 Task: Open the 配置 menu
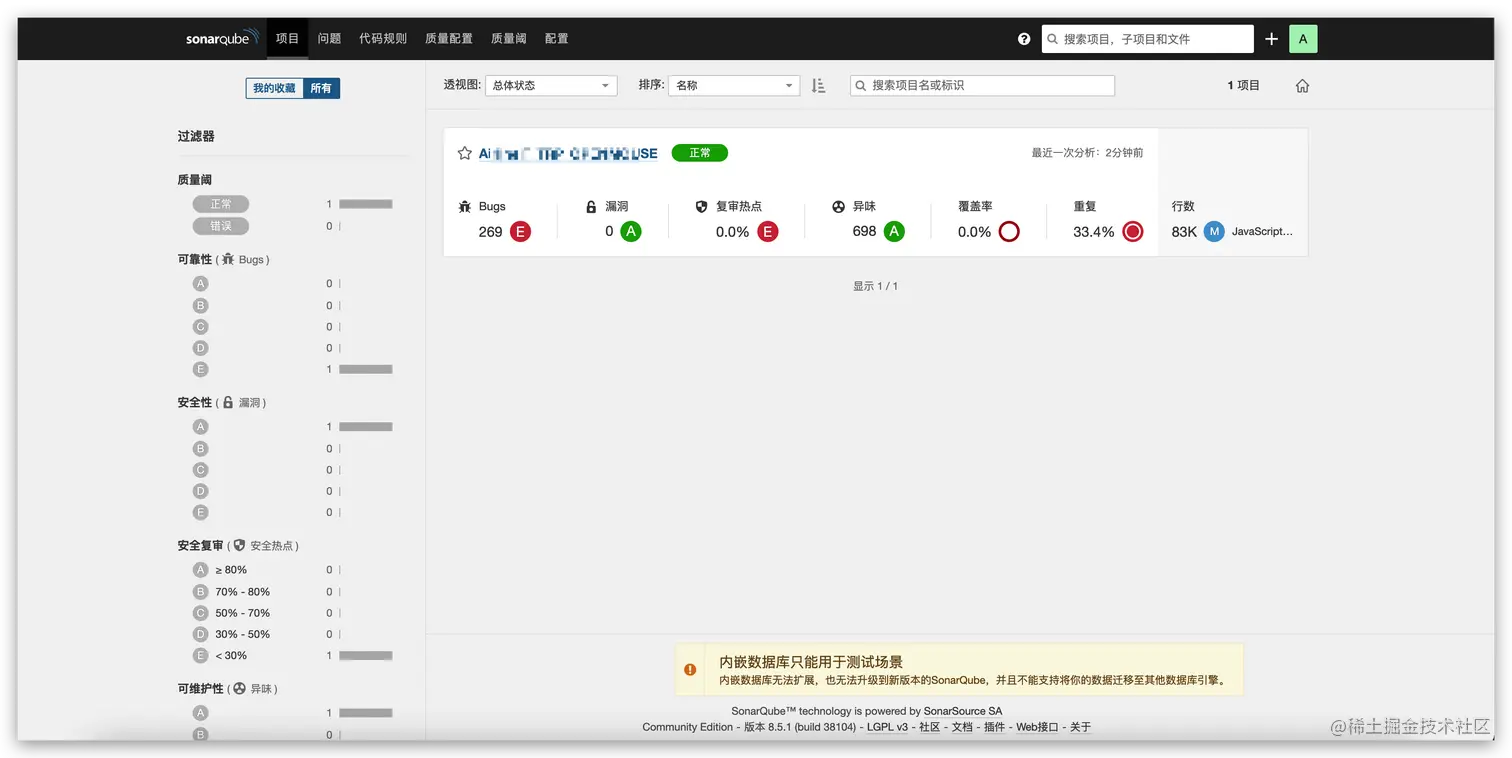tap(557, 39)
